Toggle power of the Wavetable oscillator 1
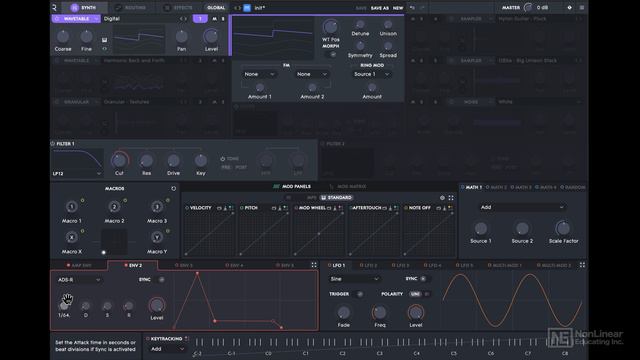640x360 pixels. [x=57, y=19]
